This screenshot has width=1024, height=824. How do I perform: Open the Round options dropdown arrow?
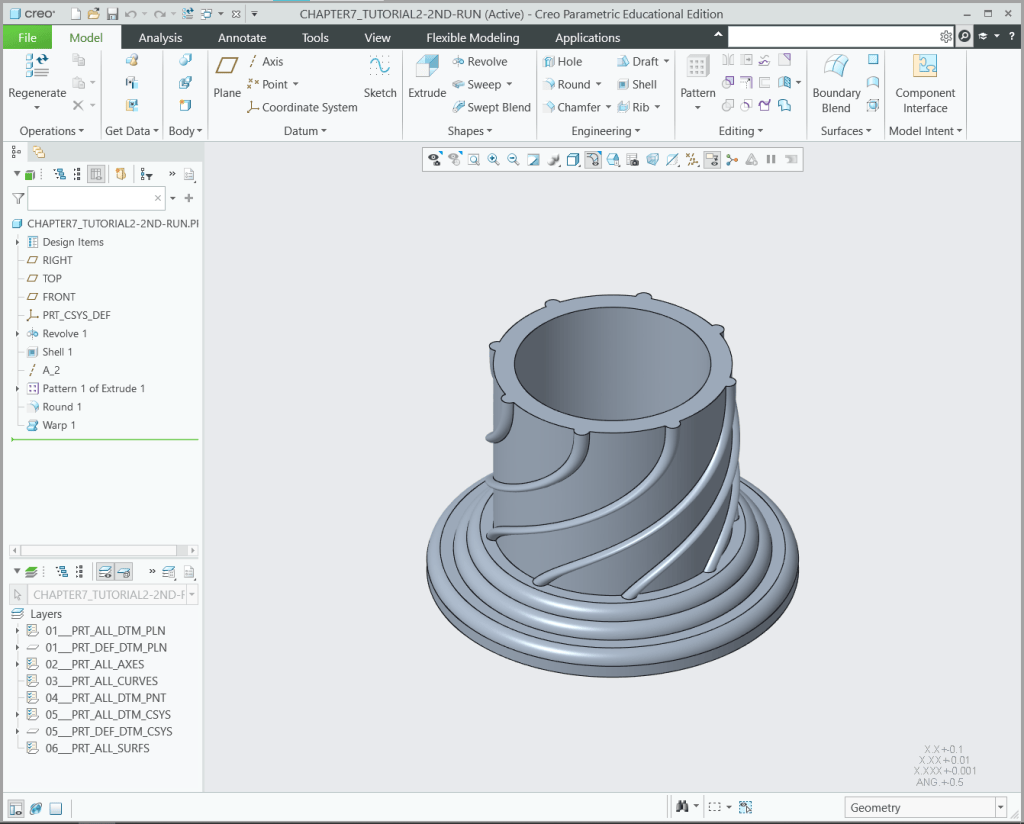coord(598,84)
